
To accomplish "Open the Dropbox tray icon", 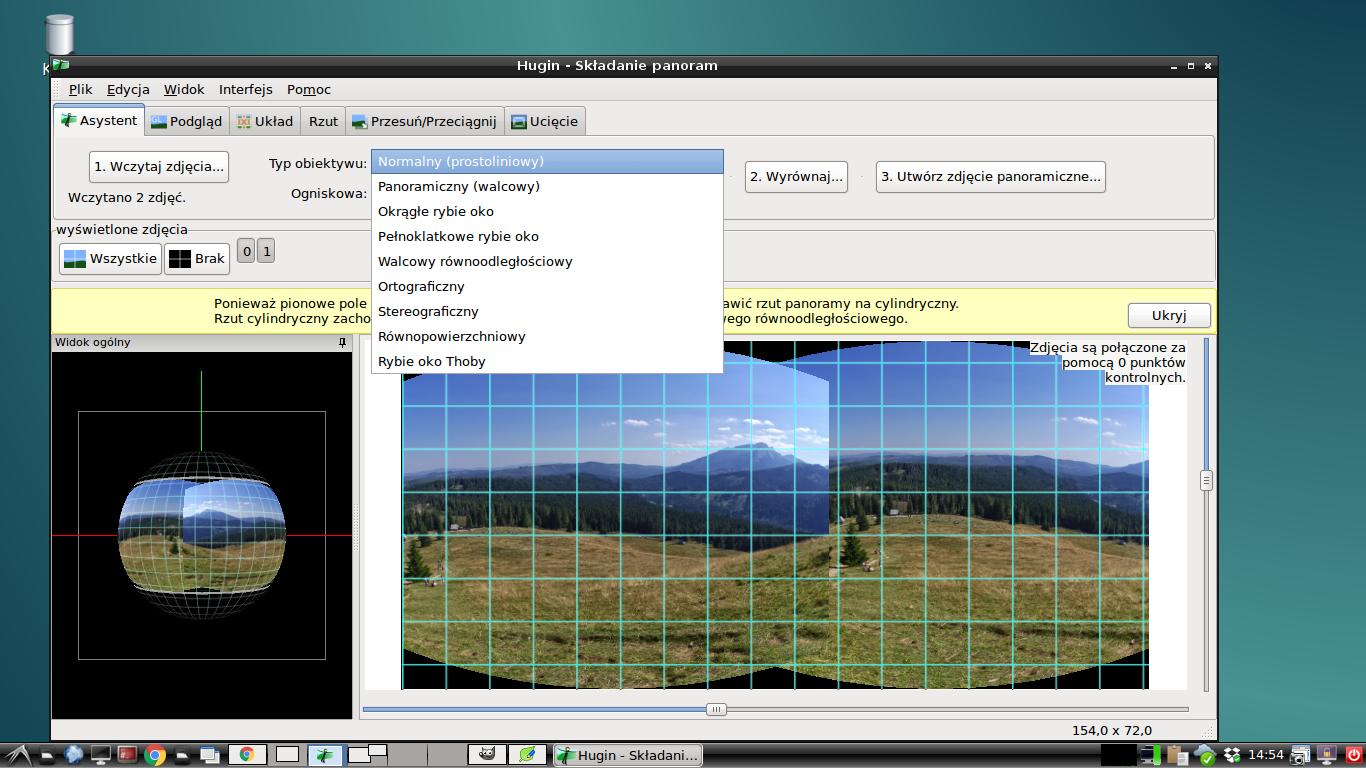I will coord(1232,755).
